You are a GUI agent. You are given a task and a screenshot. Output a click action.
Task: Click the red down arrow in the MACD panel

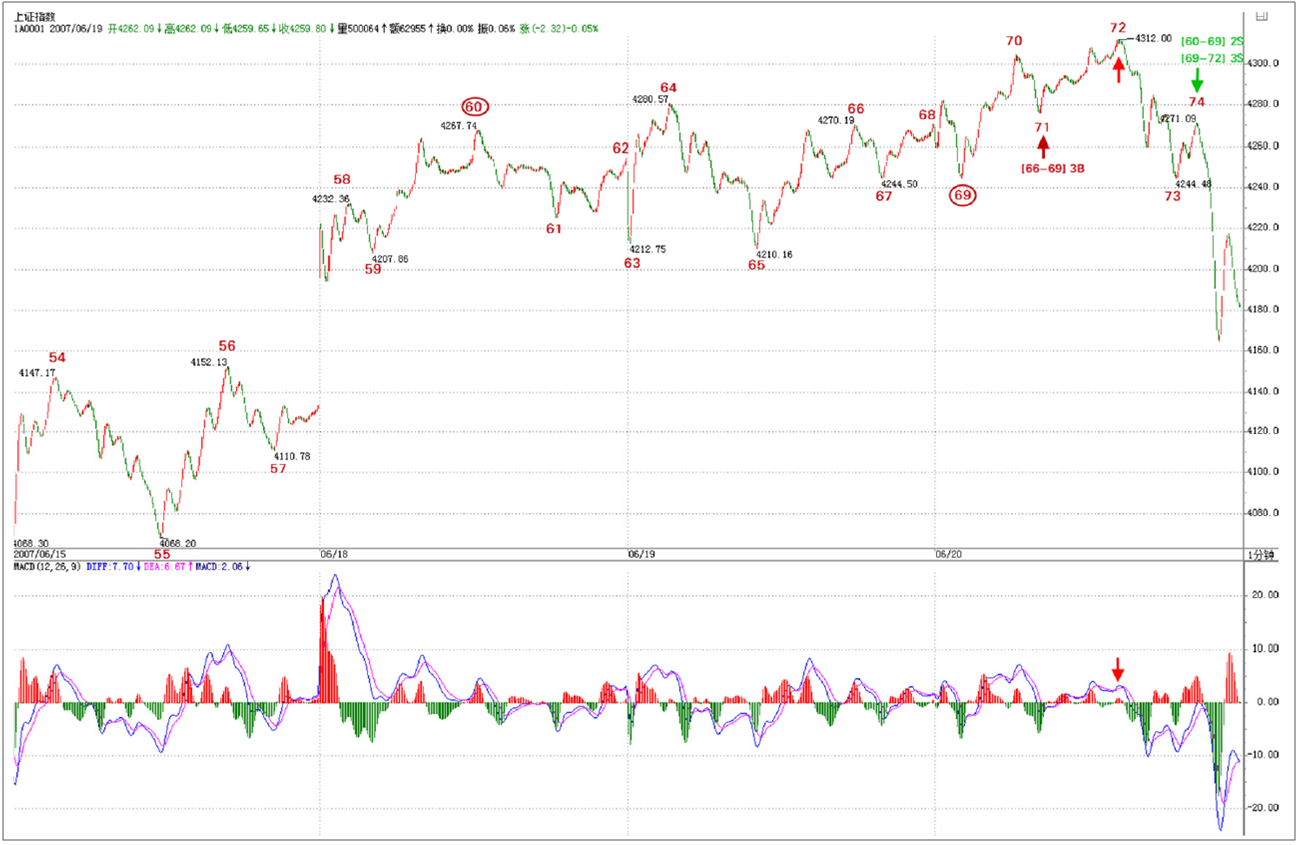pyautogui.click(x=1118, y=669)
